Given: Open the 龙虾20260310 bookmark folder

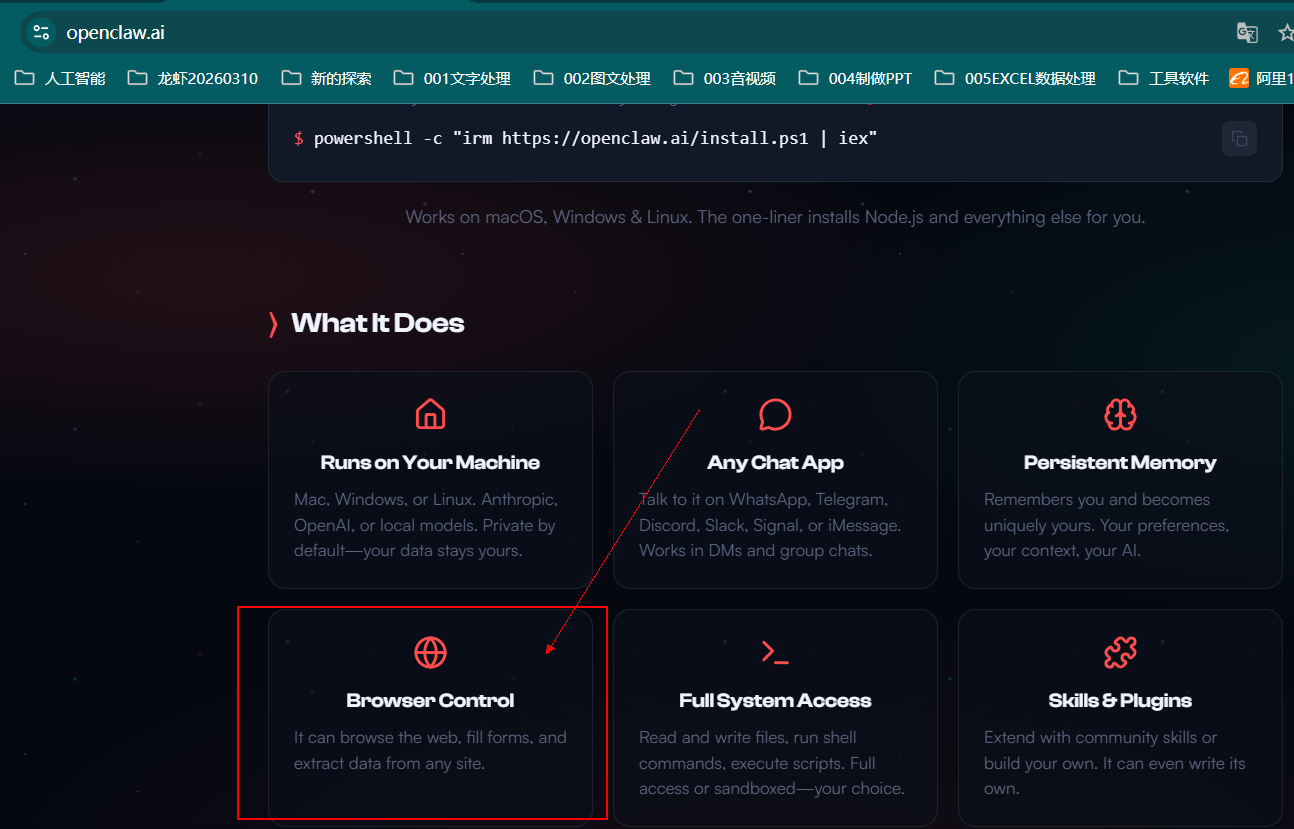Looking at the screenshot, I should click(193, 78).
